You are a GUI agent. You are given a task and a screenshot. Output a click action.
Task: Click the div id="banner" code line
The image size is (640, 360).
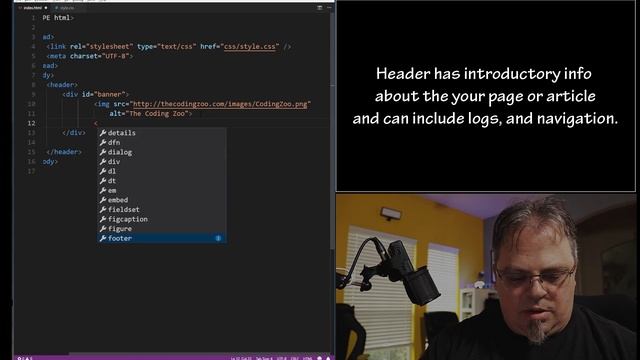pyautogui.click(x=96, y=94)
